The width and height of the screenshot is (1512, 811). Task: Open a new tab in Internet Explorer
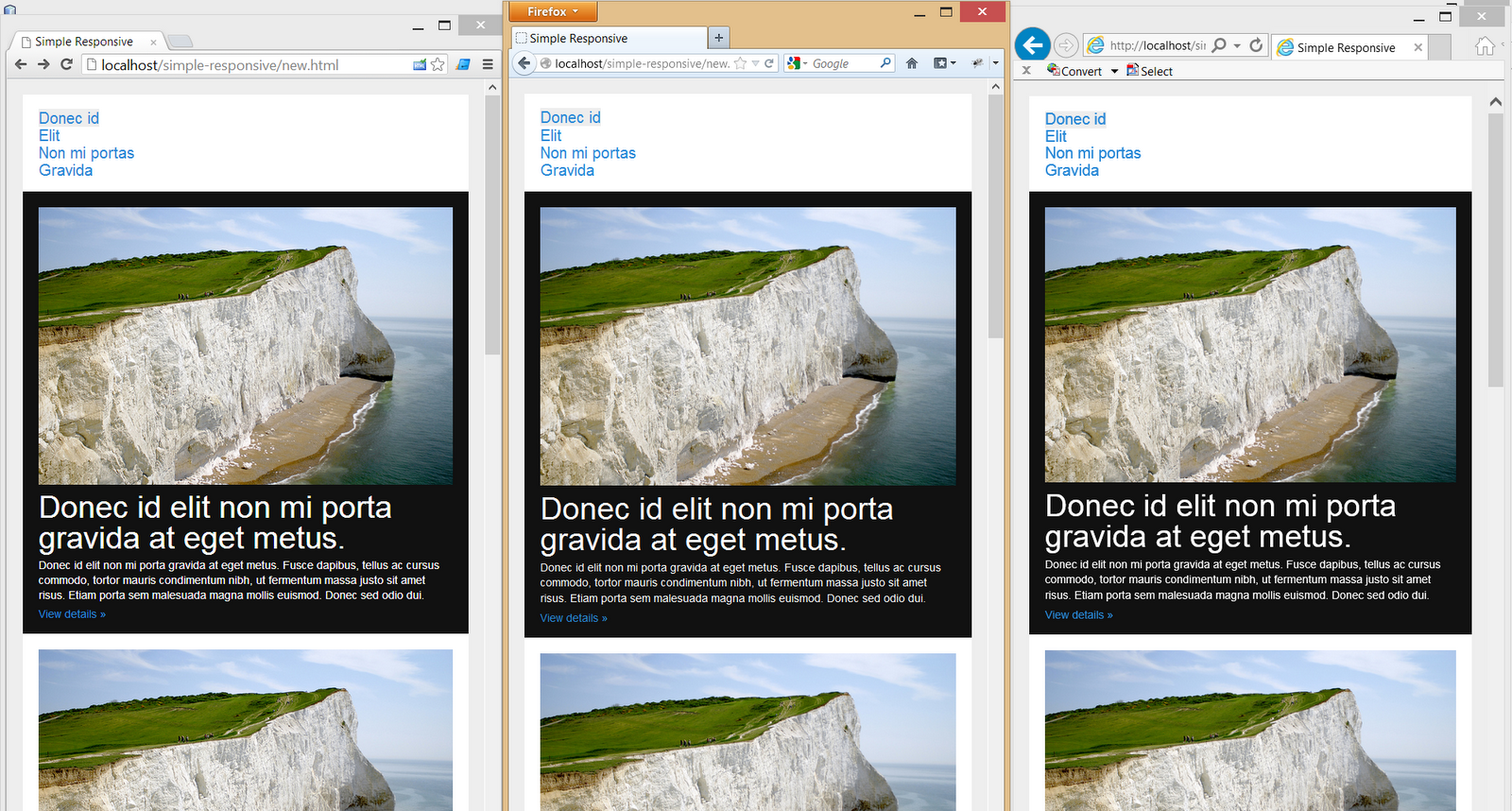1439,47
